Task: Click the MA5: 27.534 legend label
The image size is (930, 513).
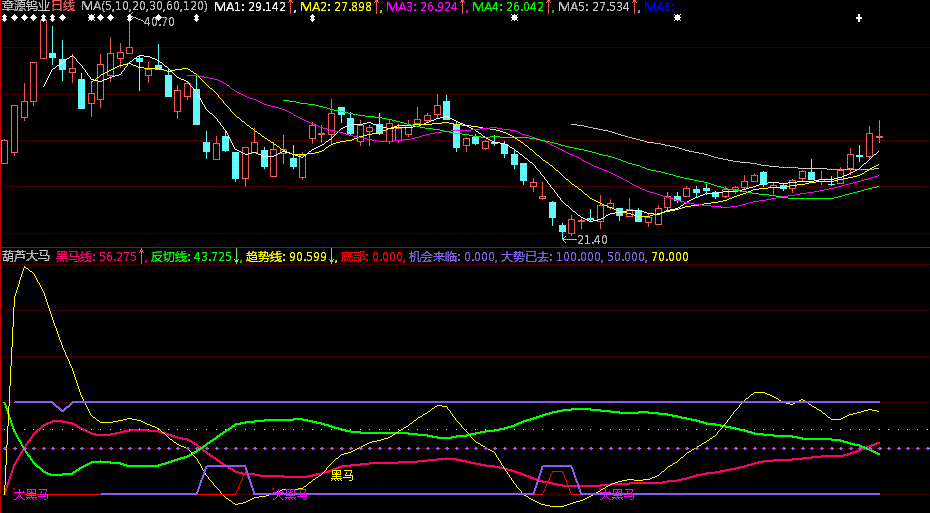Action: [595, 7]
